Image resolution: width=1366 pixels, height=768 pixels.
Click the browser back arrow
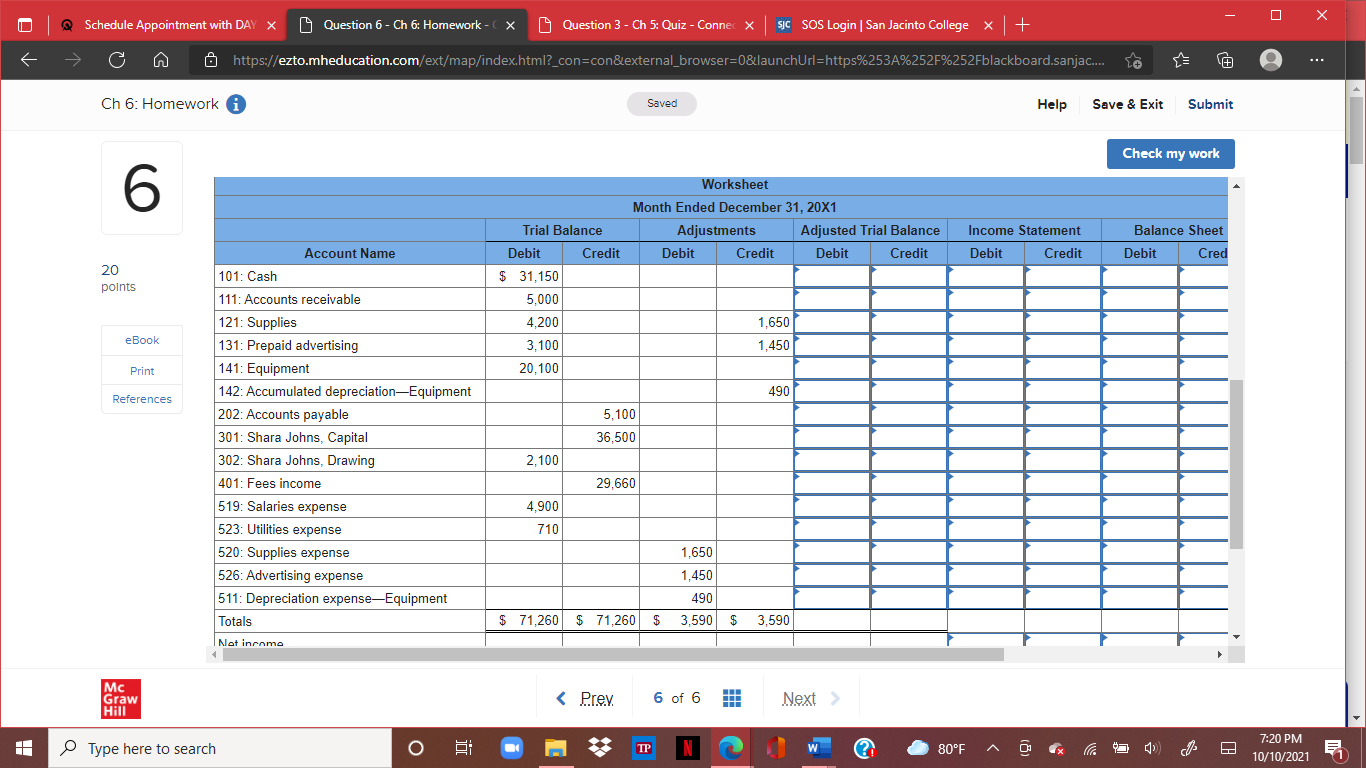pyautogui.click(x=29, y=61)
